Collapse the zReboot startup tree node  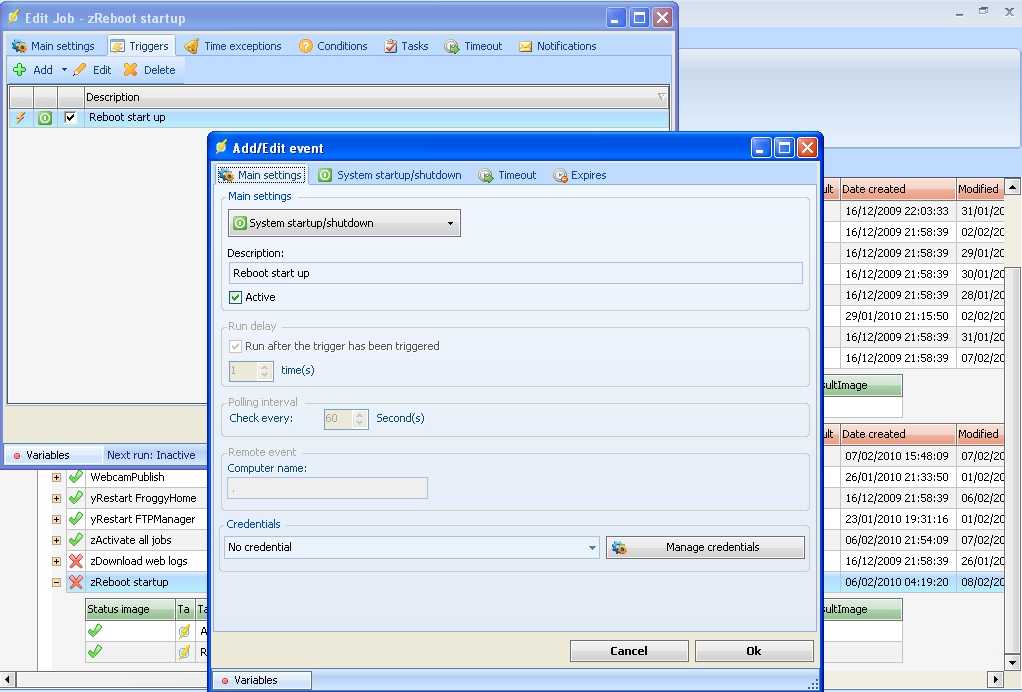57,582
